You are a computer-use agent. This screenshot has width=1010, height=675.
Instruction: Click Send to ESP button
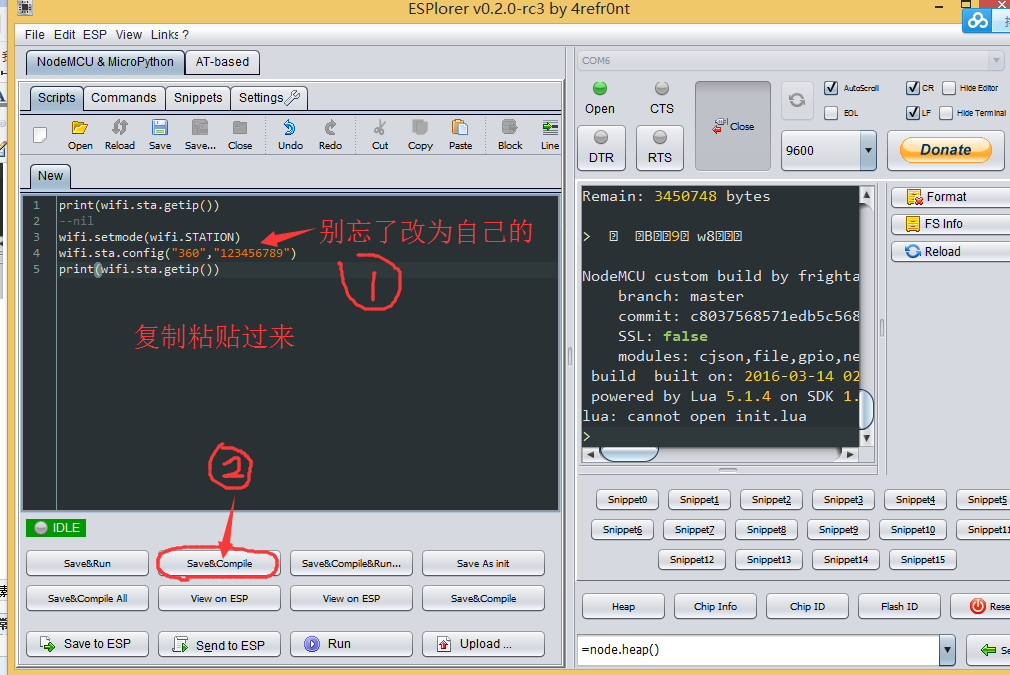[x=220, y=644]
